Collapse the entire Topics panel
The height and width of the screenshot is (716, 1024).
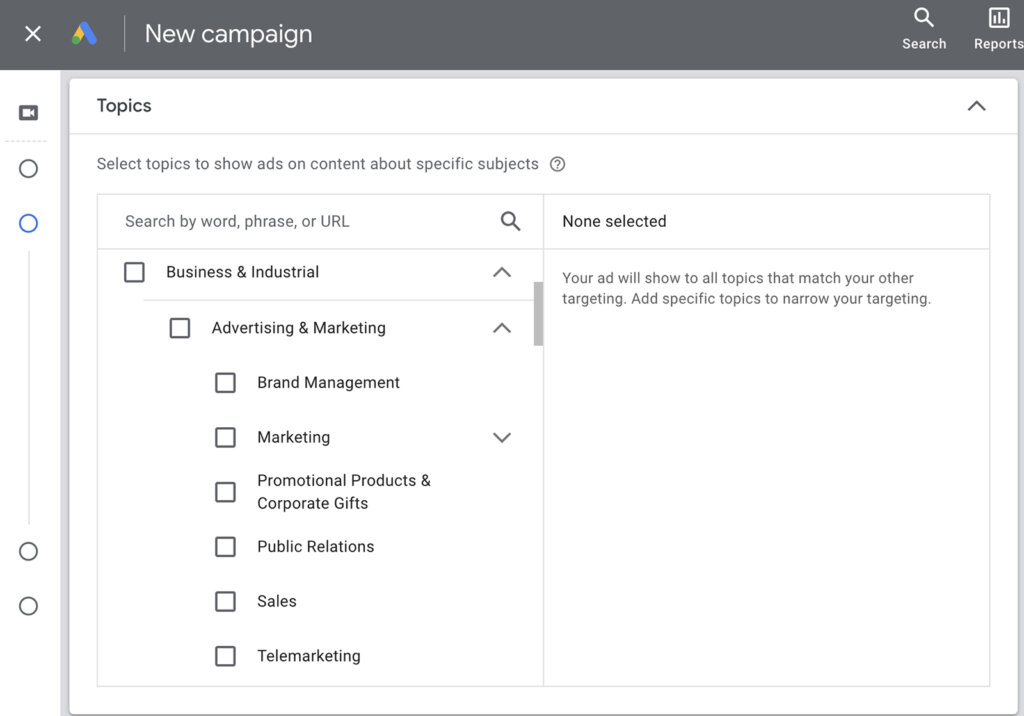click(x=976, y=105)
